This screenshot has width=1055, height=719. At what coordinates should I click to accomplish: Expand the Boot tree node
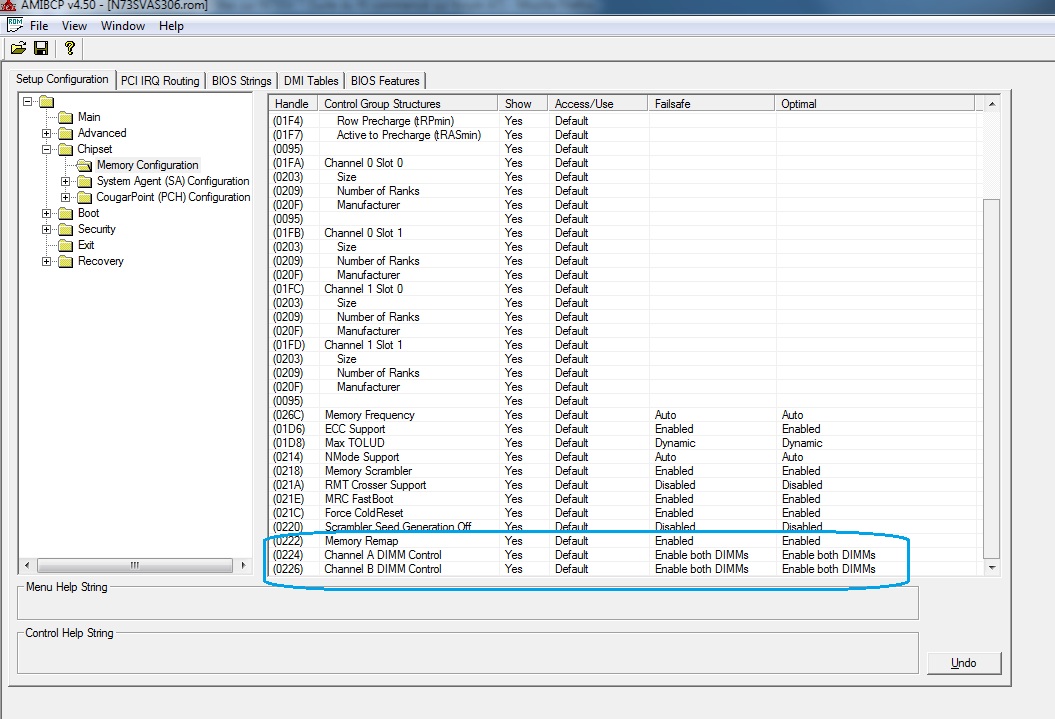click(47, 213)
